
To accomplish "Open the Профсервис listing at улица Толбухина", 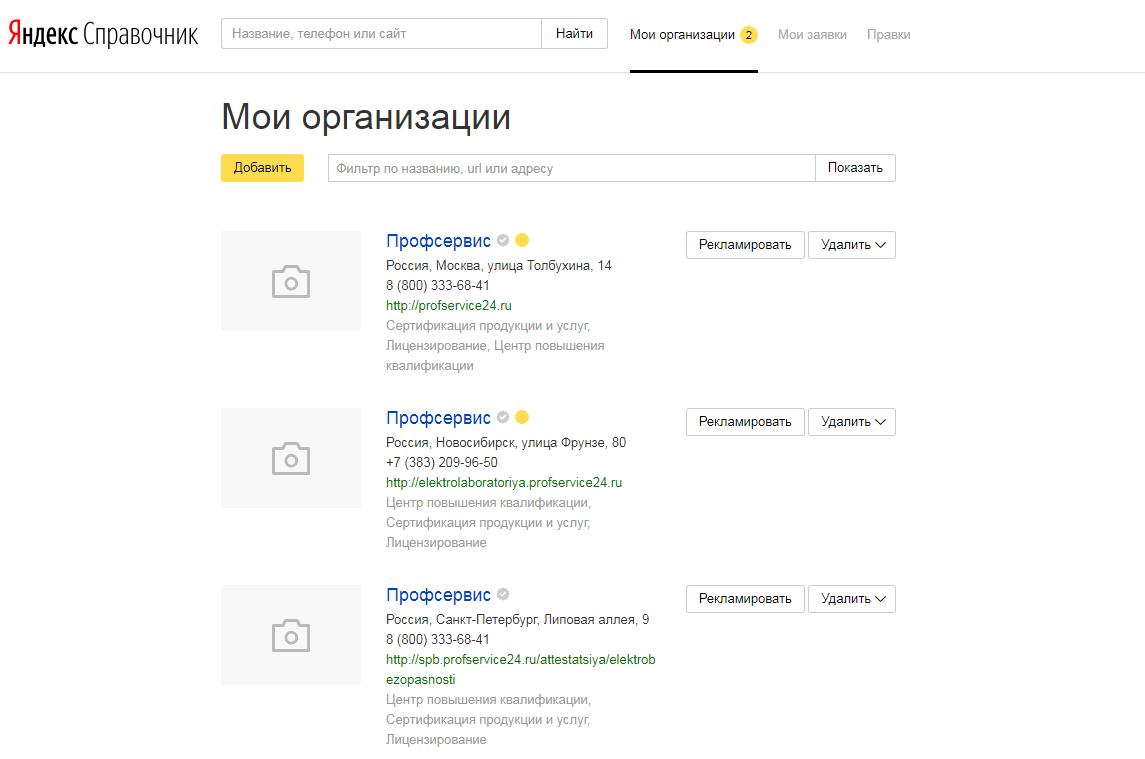I will point(438,241).
